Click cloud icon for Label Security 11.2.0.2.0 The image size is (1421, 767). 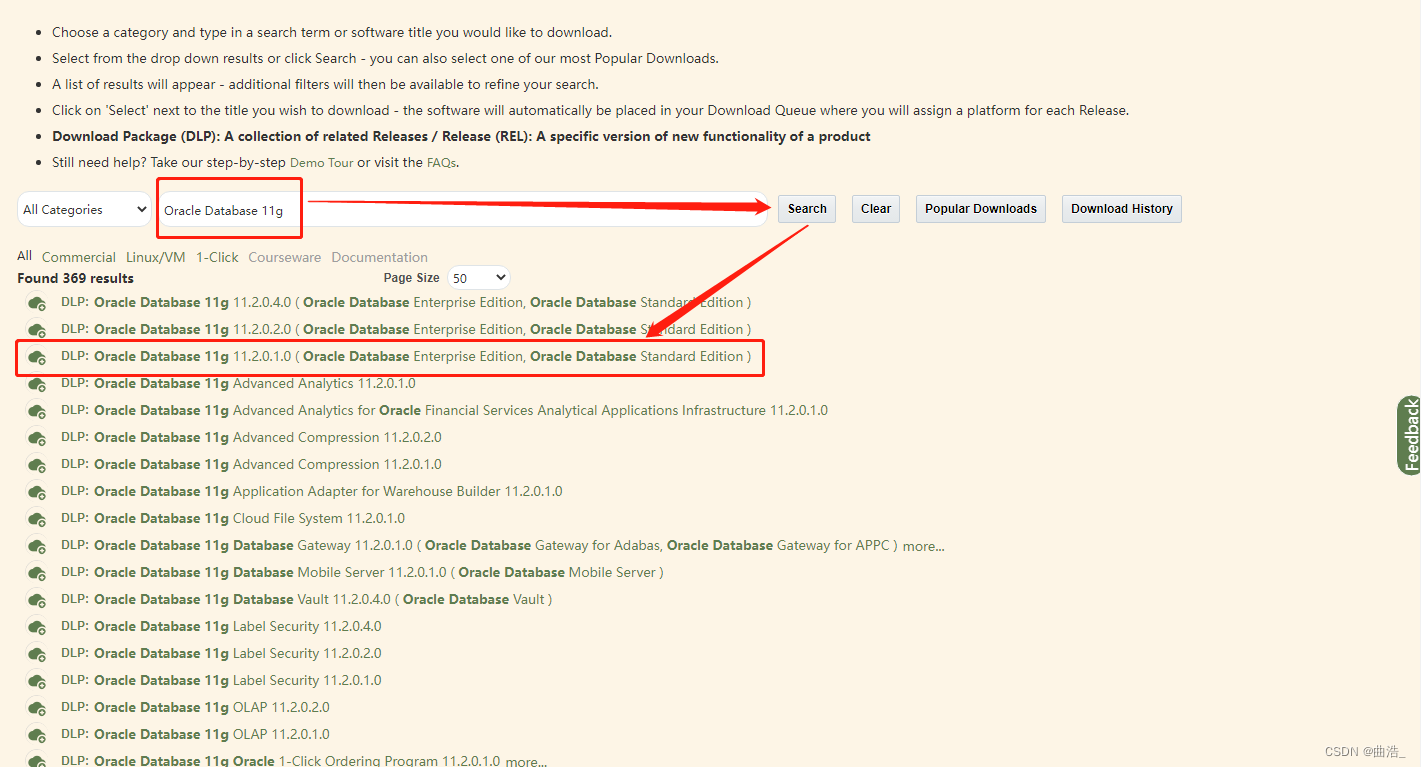tap(37, 654)
